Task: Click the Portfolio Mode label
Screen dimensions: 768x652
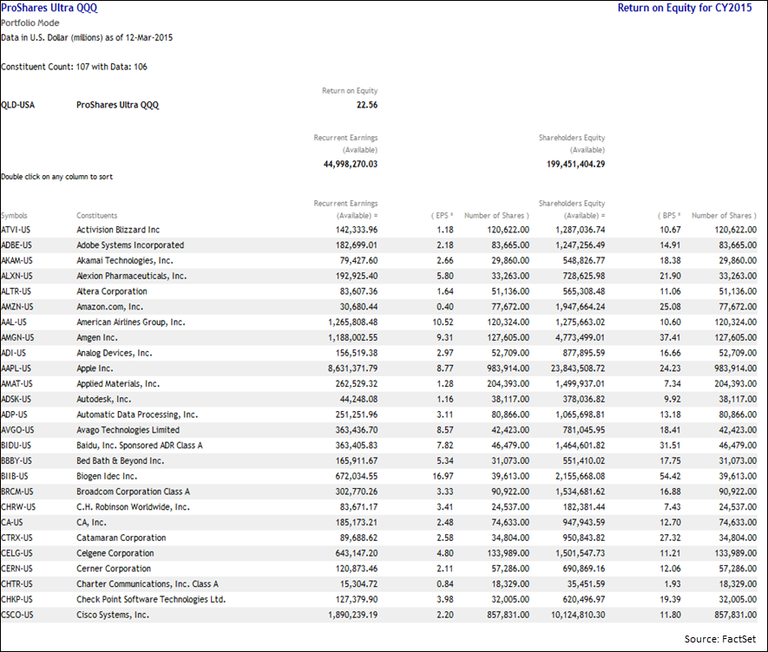Action: point(30,23)
